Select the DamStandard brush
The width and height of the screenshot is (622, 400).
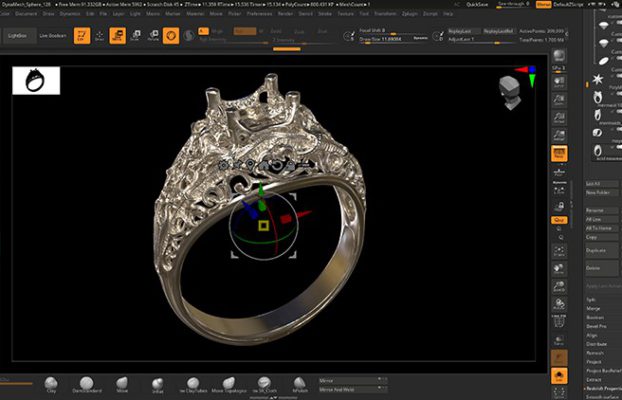(x=85, y=384)
